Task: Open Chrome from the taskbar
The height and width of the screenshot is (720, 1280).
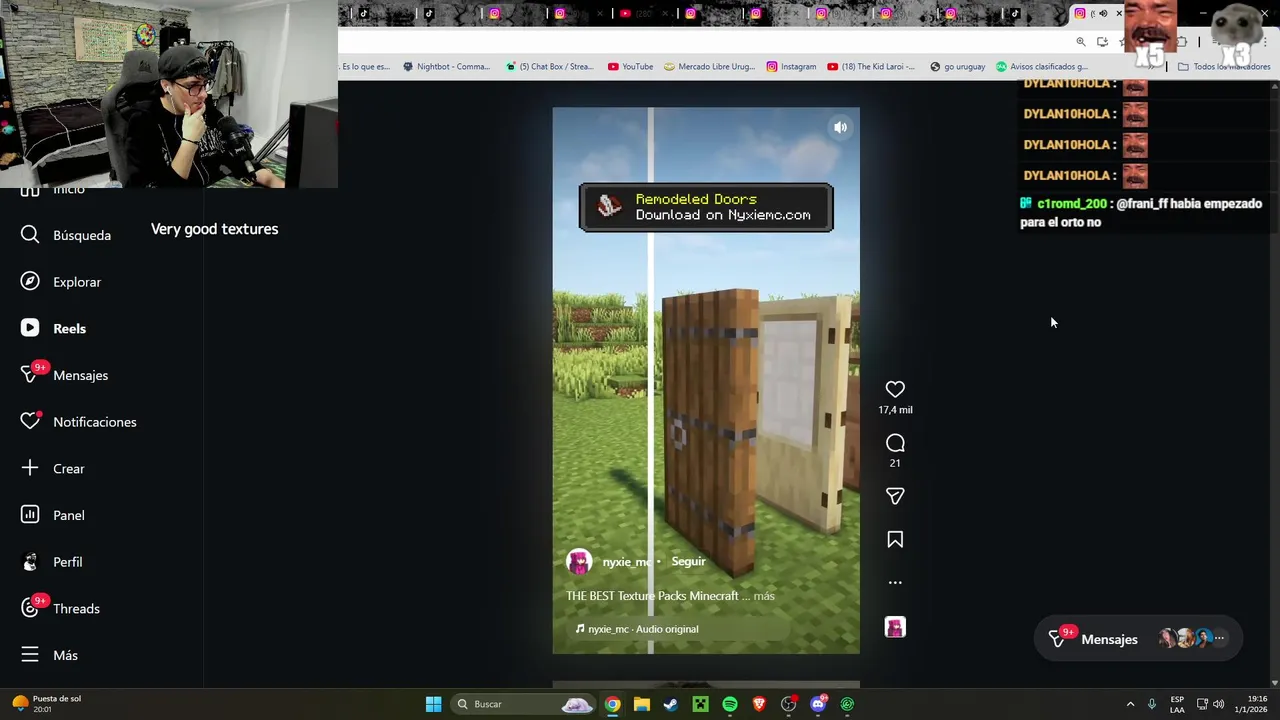Action: (x=612, y=704)
